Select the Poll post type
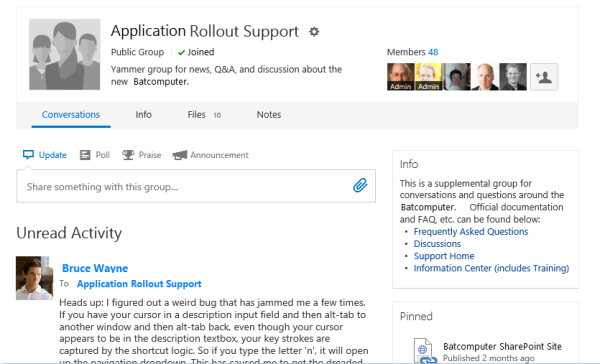The height and width of the screenshot is (364, 600). click(x=95, y=155)
